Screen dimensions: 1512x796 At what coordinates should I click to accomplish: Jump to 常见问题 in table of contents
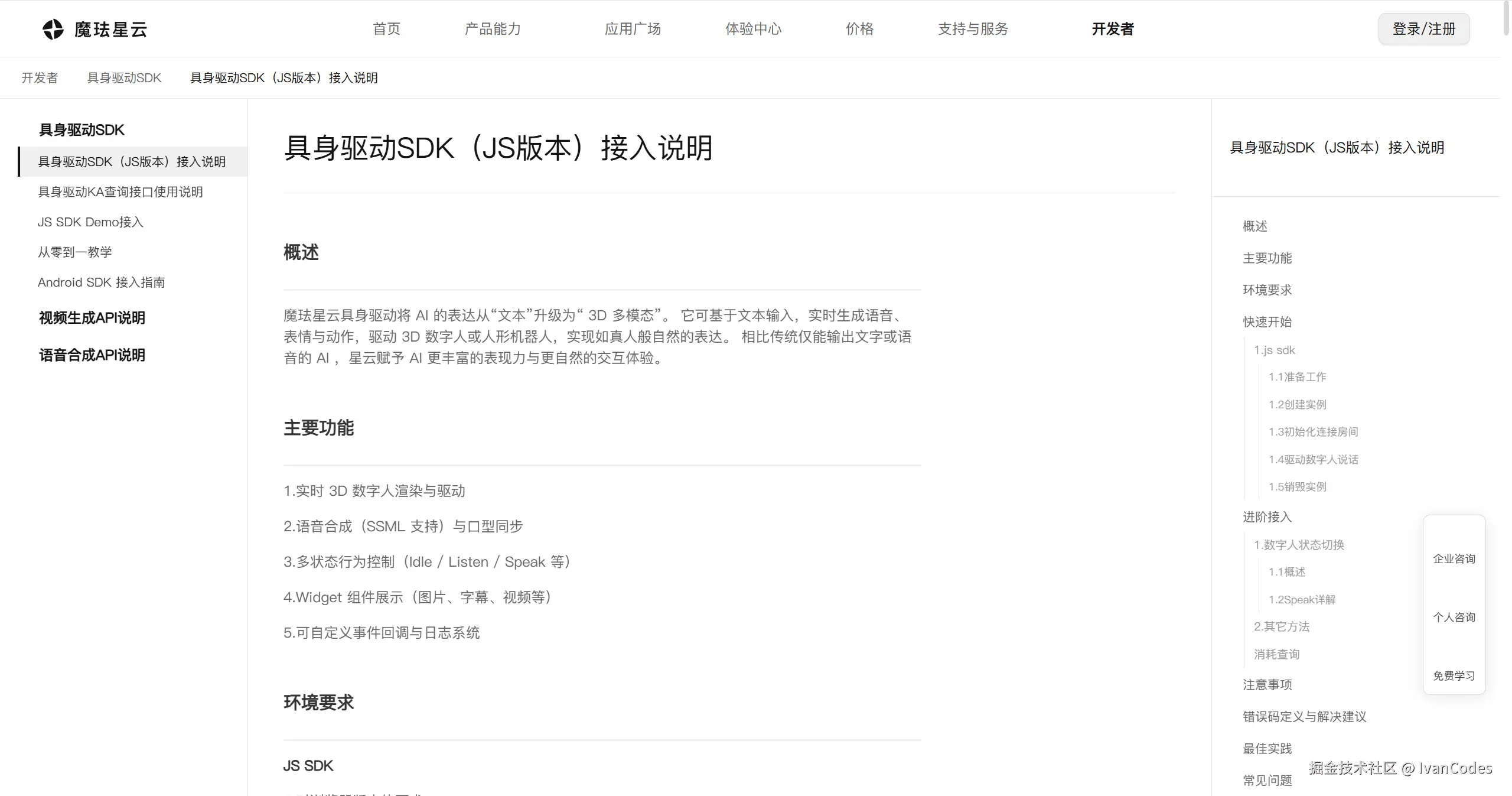tap(1267, 781)
